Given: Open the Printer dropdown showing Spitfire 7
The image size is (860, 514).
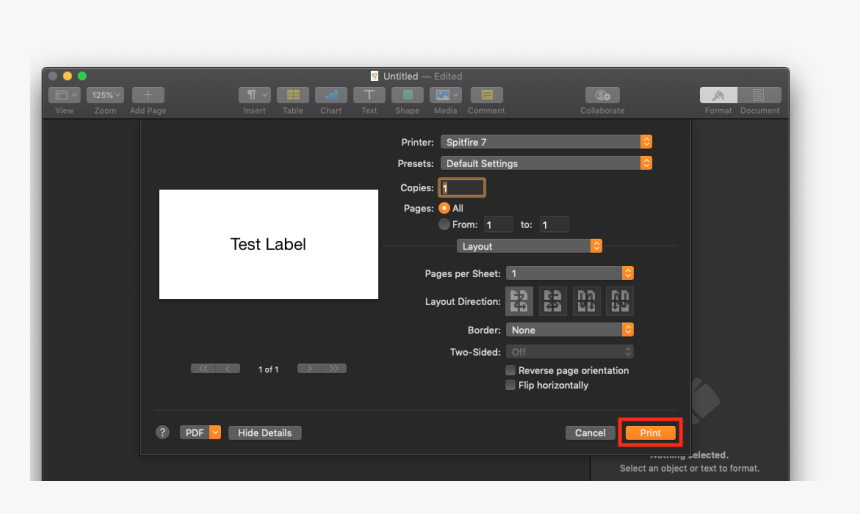Looking at the screenshot, I should point(546,142).
